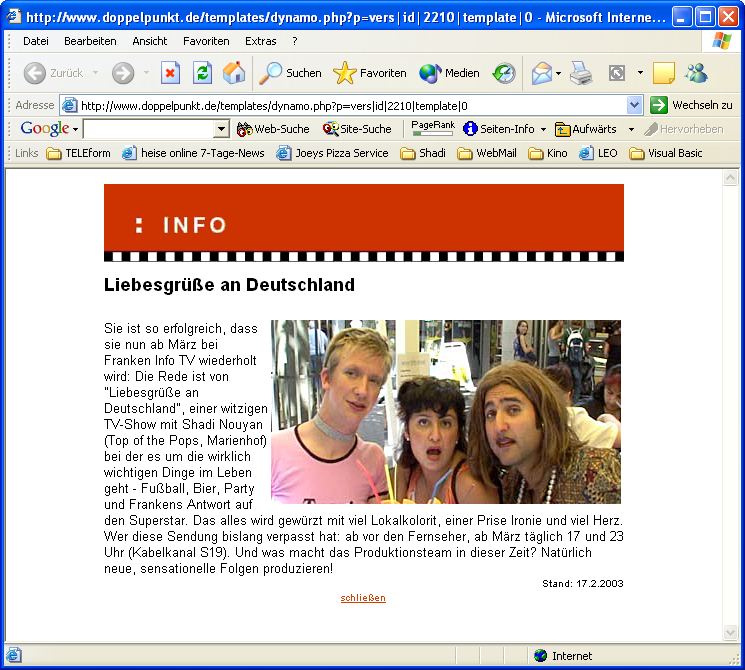Click the 'Wechseln zu' go button
The height and width of the screenshot is (670, 745).
pyautogui.click(x=691, y=105)
